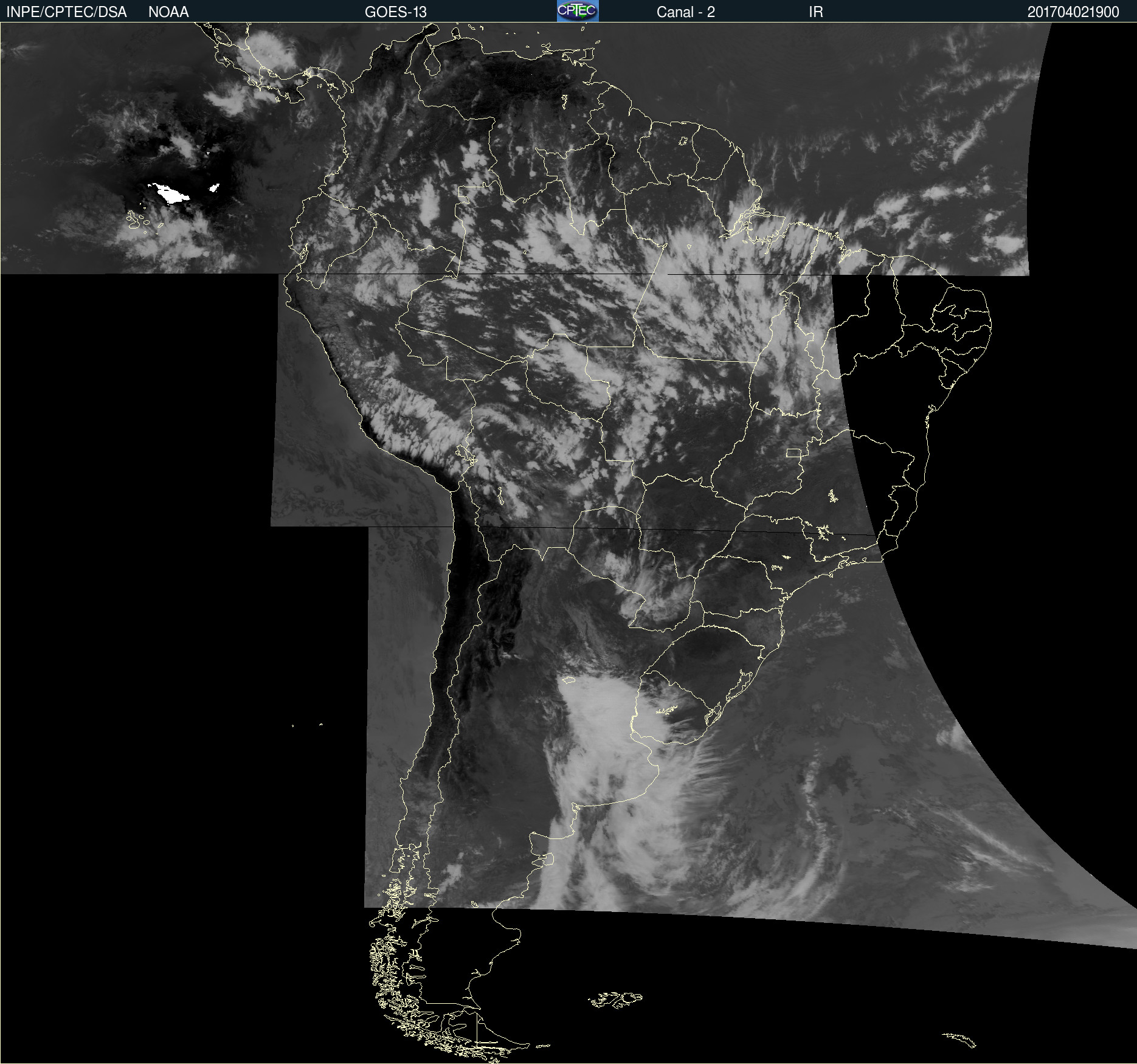Image resolution: width=1137 pixels, height=1064 pixels.
Task: Click the NOAA label in header
Action: (x=168, y=12)
